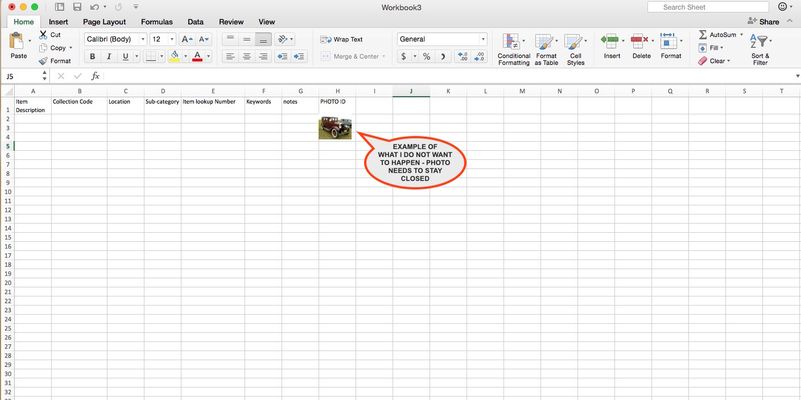Click the Format cells icon
Screen dimensions: 801x400
click(668, 40)
